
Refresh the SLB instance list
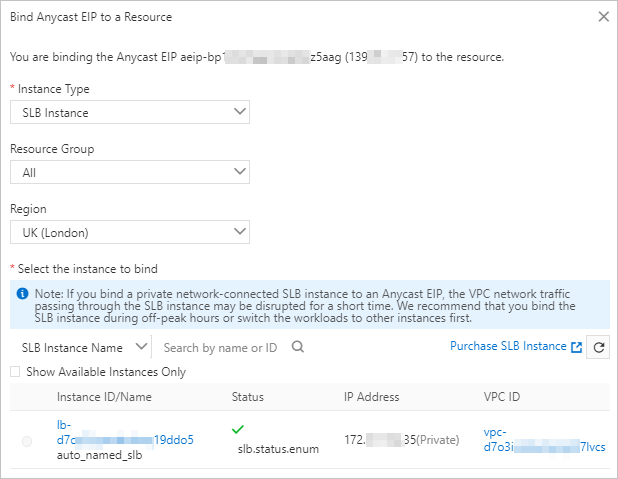point(598,347)
